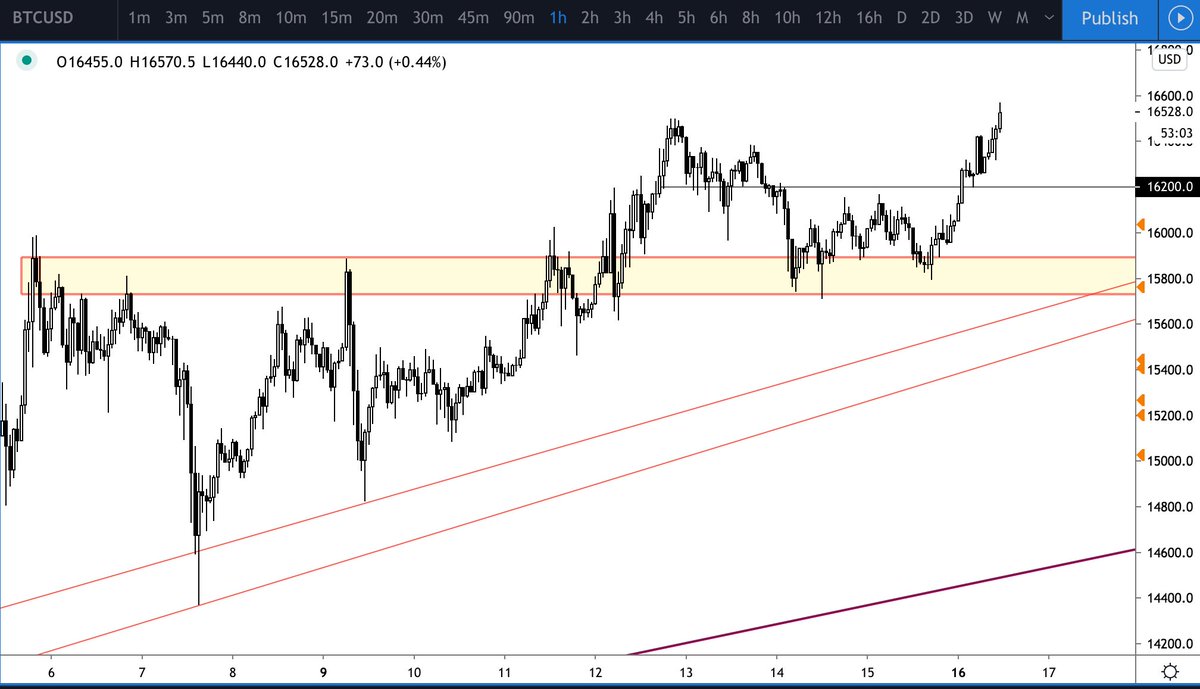Select the 1m timeframe
The width and height of the screenshot is (1200, 689).
(140, 18)
